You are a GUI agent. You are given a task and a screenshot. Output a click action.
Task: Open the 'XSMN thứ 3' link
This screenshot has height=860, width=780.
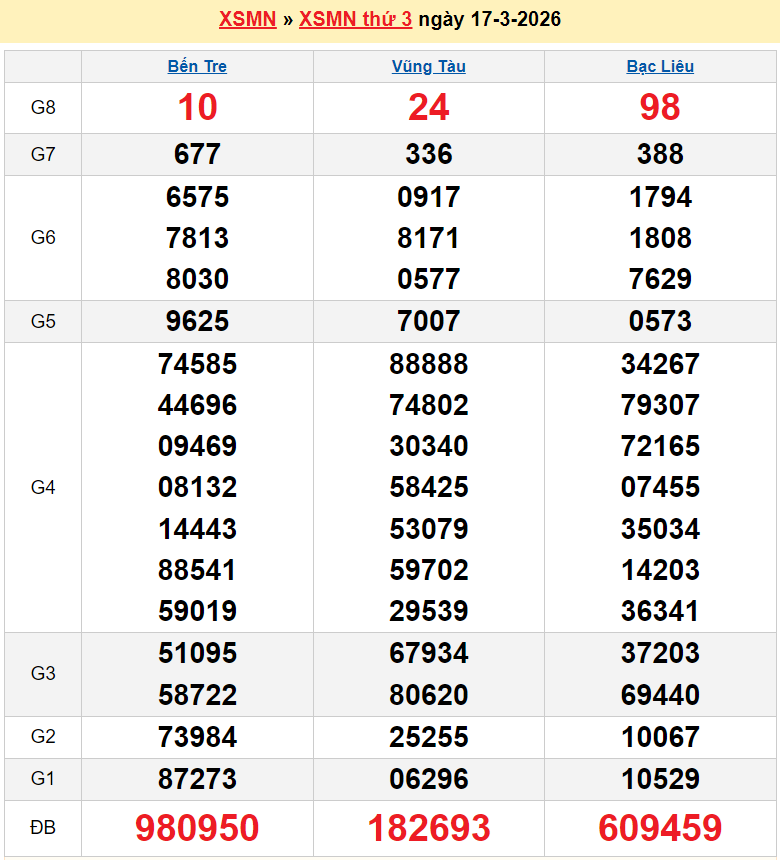[356, 20]
